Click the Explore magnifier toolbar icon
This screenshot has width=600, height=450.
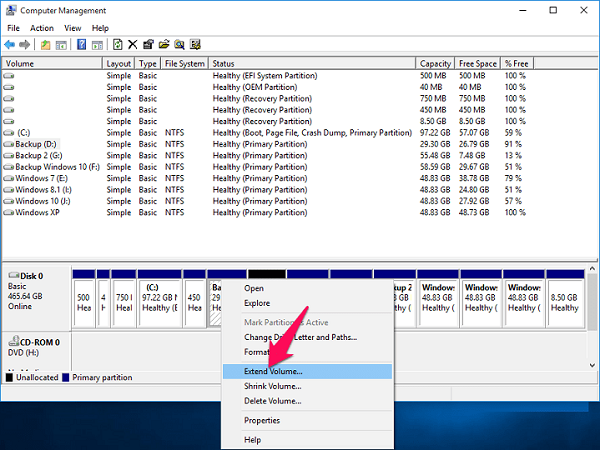point(179,45)
